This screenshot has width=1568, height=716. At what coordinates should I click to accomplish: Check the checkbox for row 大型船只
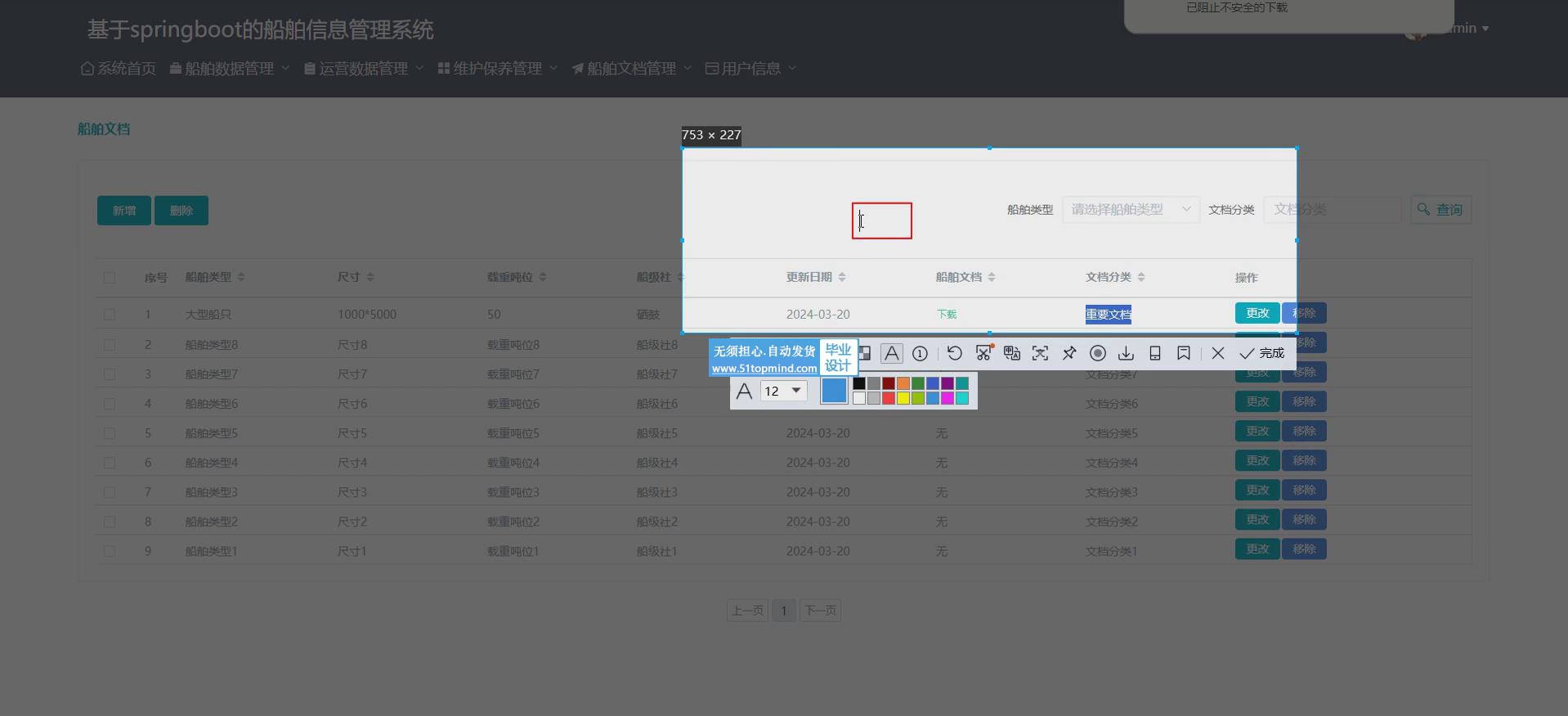[x=110, y=314]
